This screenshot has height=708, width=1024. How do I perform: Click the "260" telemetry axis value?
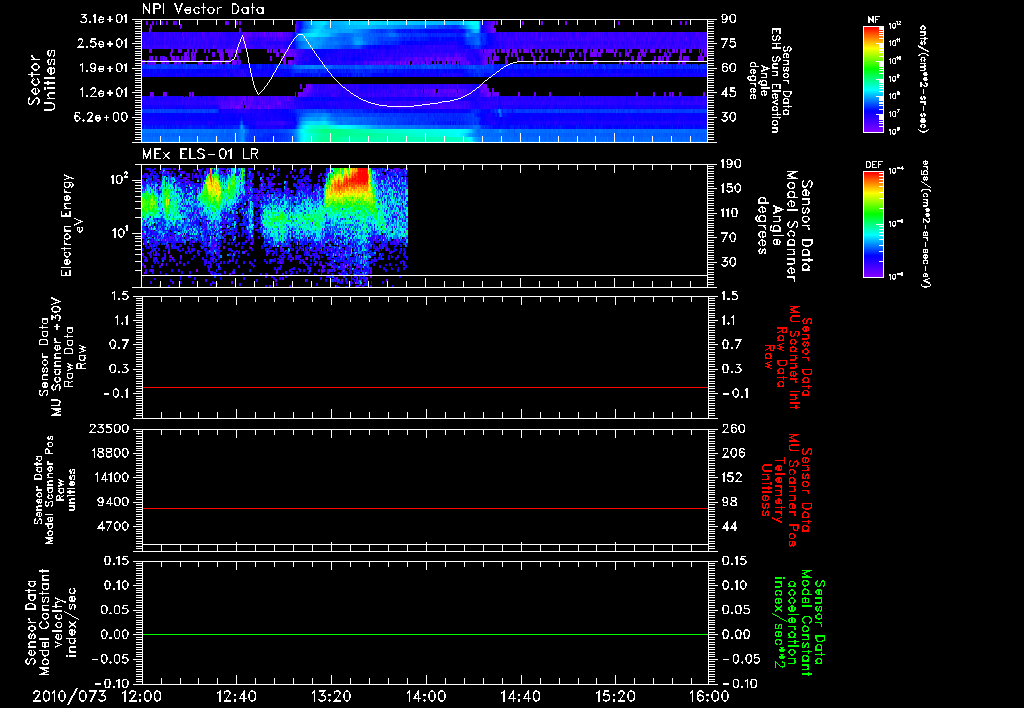pyautogui.click(x=733, y=428)
